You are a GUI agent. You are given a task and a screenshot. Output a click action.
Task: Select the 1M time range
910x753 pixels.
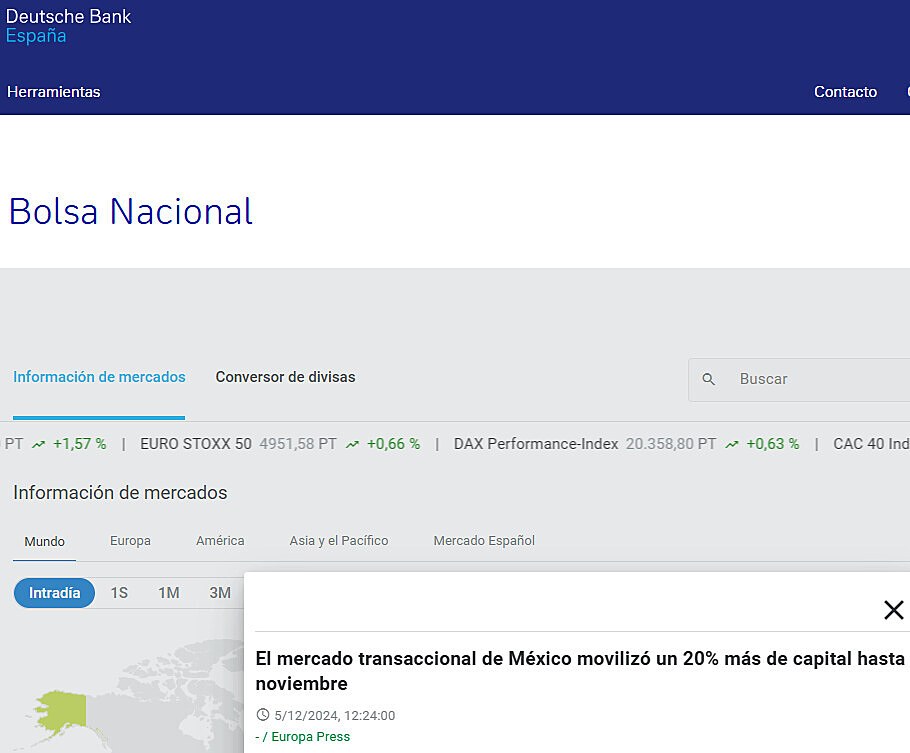(x=168, y=593)
